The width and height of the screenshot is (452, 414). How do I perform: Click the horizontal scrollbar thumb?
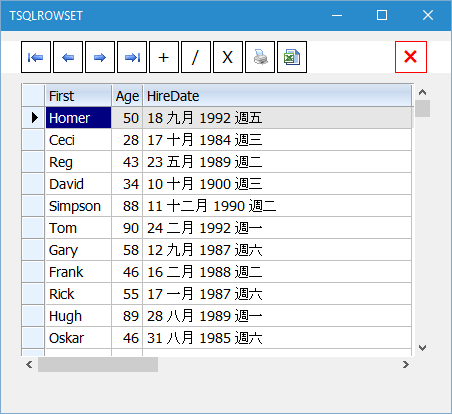tap(98, 364)
